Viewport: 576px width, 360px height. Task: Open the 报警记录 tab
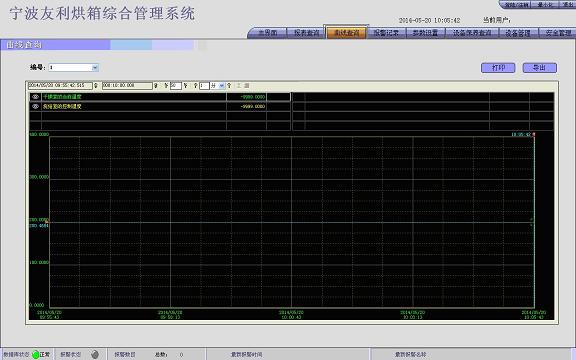pos(386,33)
